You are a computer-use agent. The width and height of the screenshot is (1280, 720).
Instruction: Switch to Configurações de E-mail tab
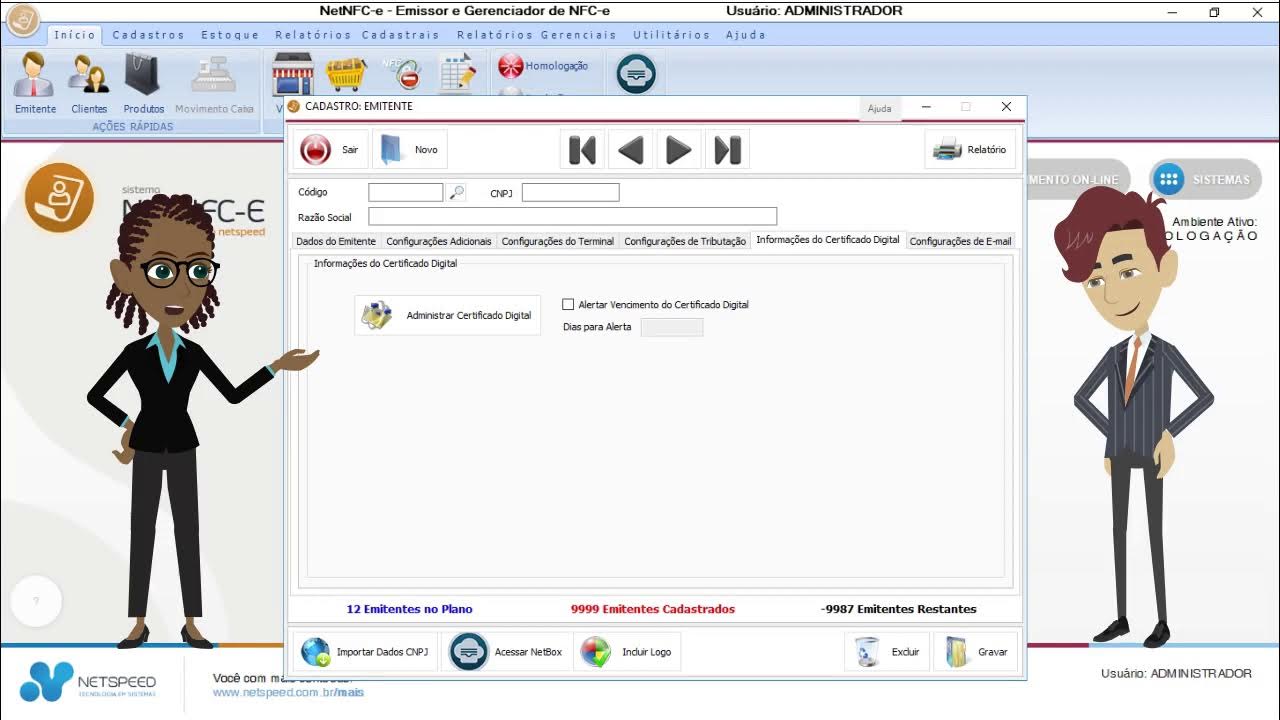960,241
